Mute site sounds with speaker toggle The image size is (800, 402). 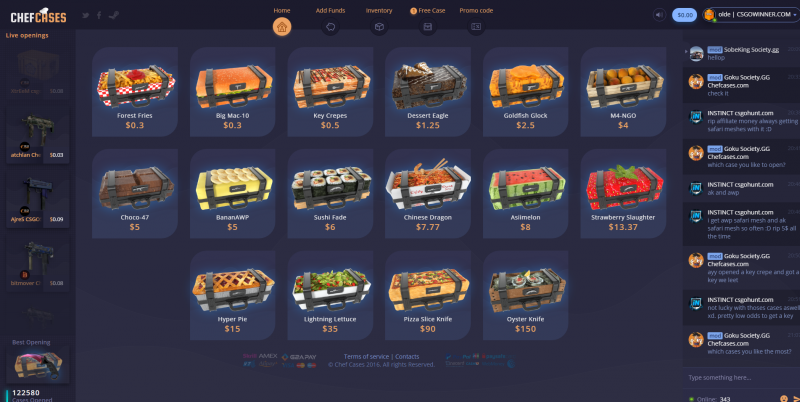[x=659, y=15]
